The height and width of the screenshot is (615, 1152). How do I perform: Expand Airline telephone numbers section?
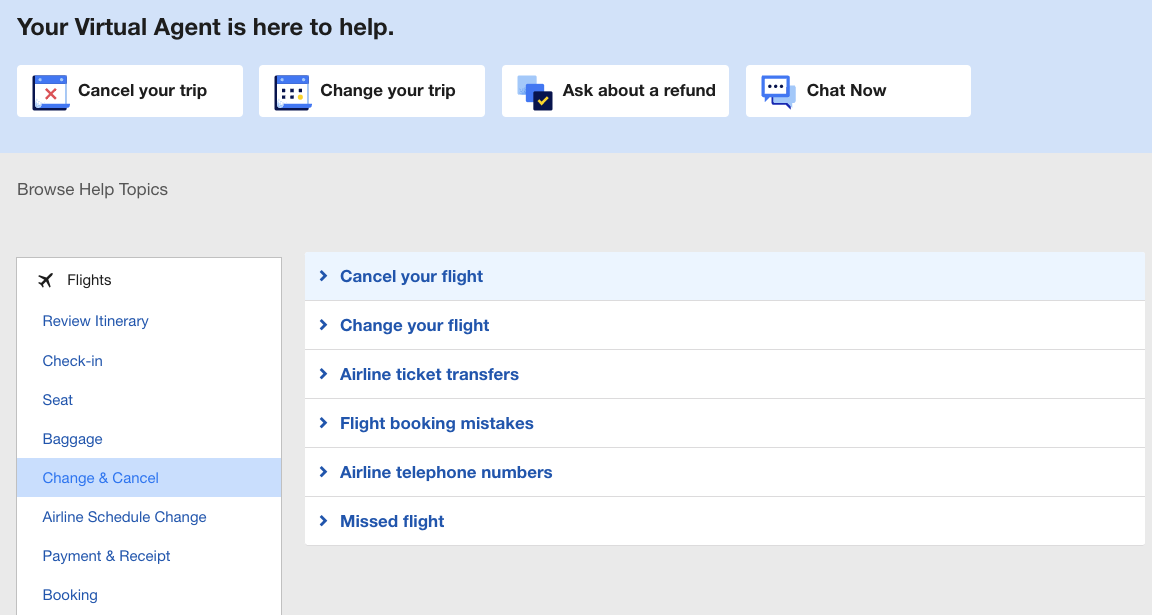click(445, 472)
